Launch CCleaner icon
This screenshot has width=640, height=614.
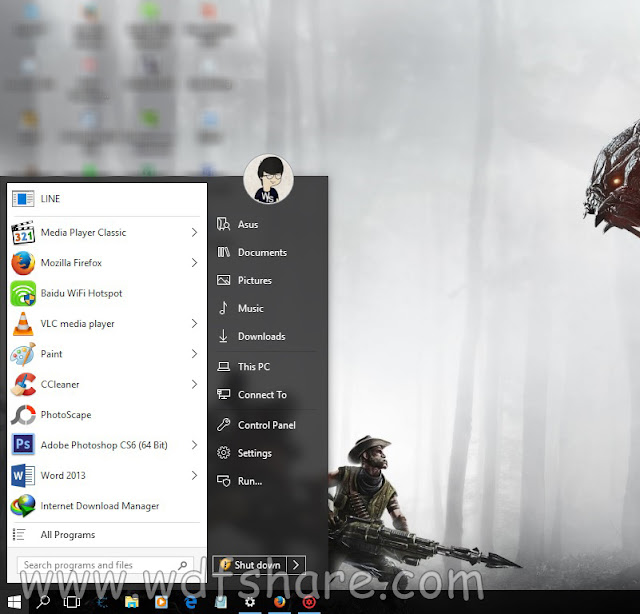click(23, 385)
